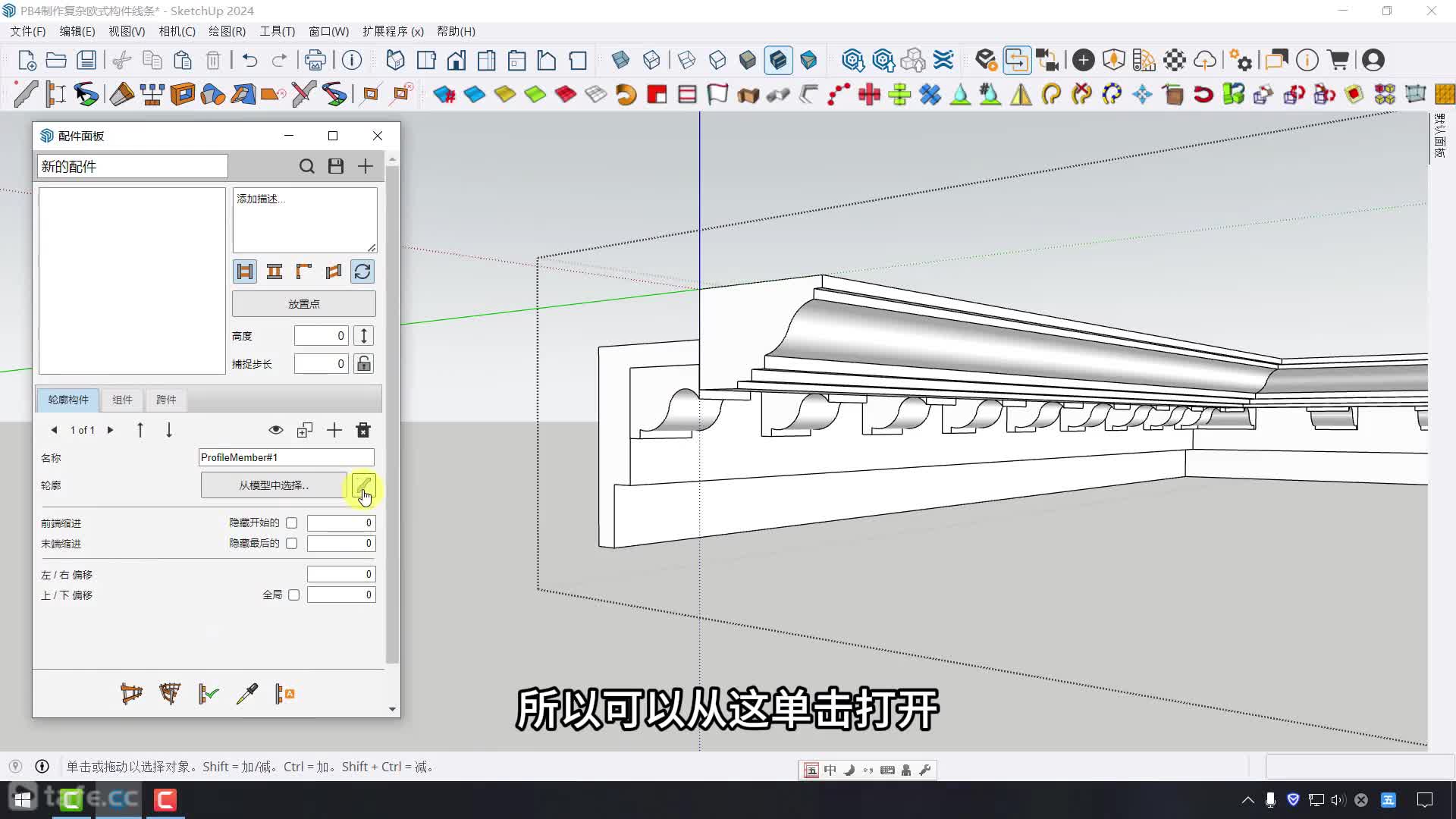Duplicate the profile member
This screenshot has width=1456, height=819.
click(x=305, y=430)
